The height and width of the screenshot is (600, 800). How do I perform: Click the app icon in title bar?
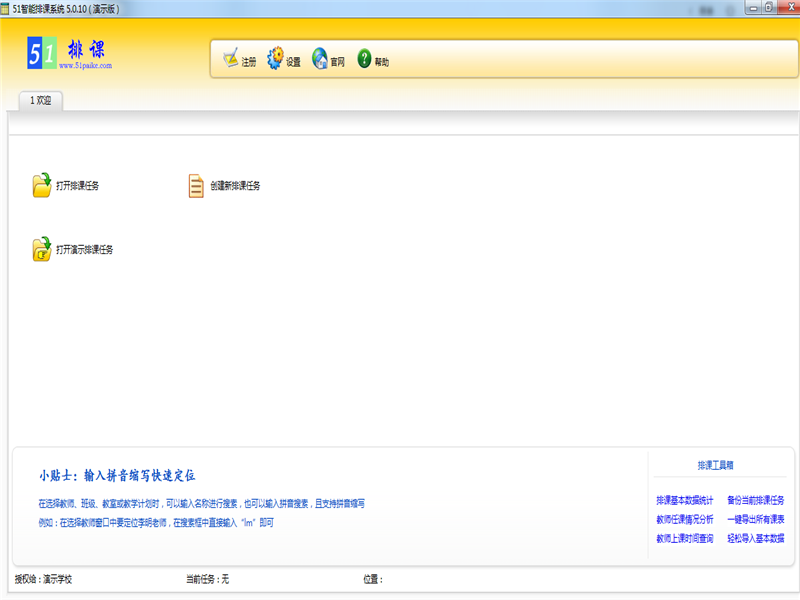(5, 9)
